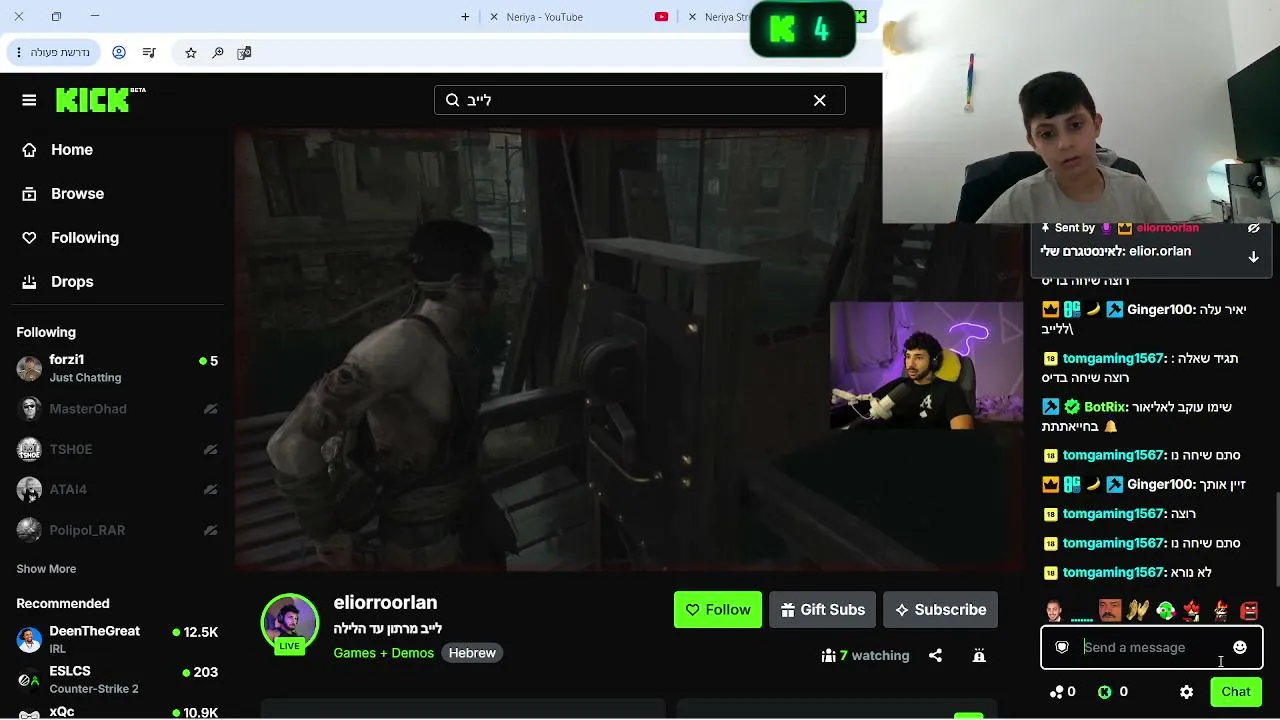
Task: Open ATAI4 channel from Following list
Action: pos(117,490)
